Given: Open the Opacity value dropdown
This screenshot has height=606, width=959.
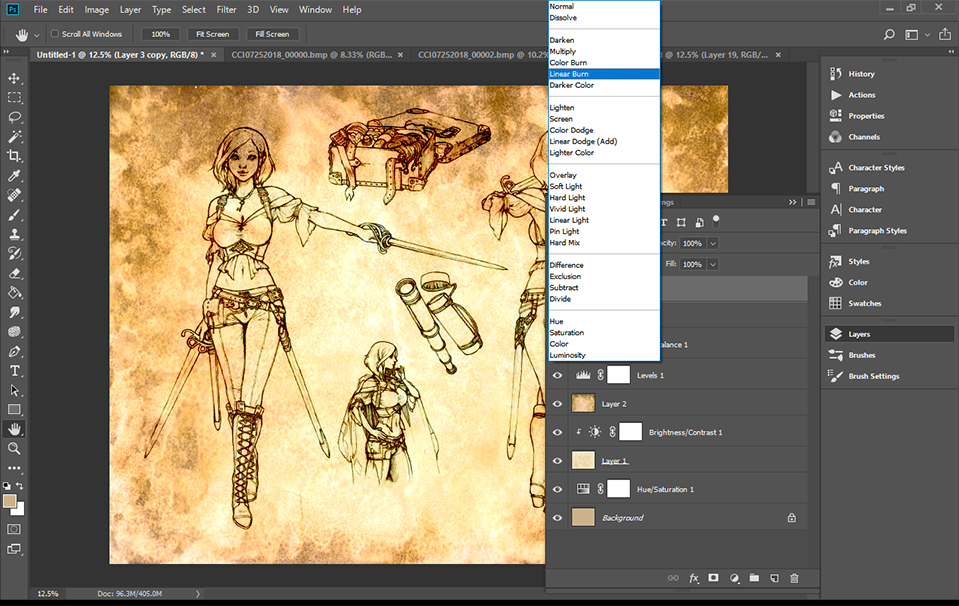Looking at the screenshot, I should (713, 243).
